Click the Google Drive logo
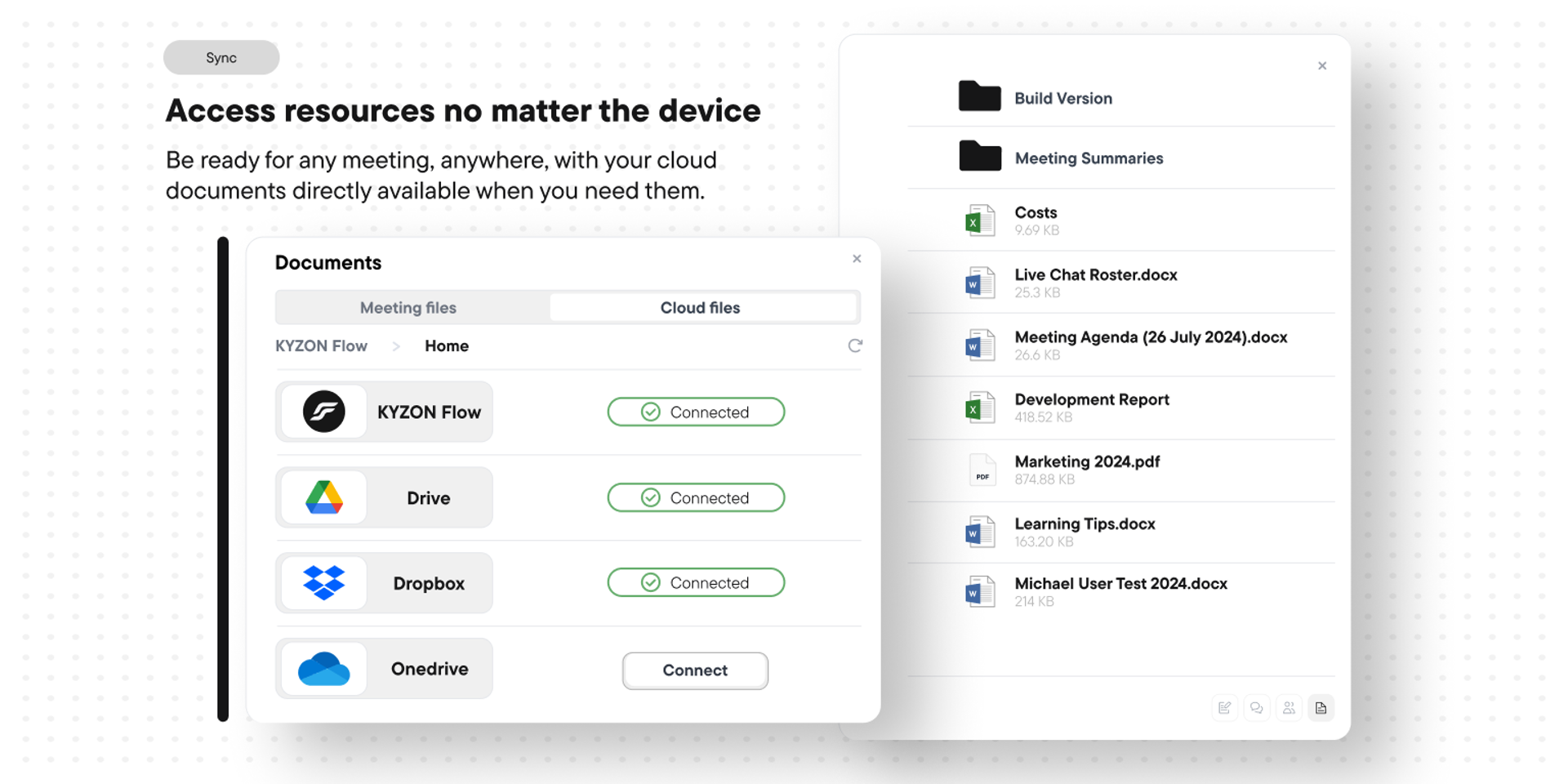This screenshot has height=784, width=1568. [324, 497]
